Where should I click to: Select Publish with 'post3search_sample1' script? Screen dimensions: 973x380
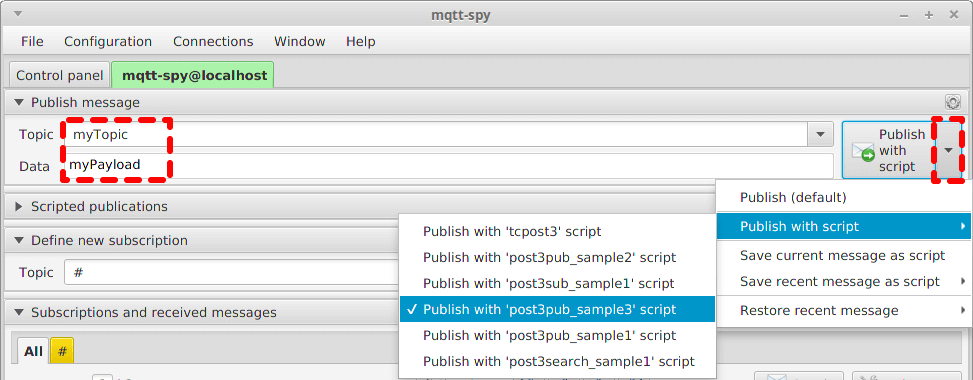[557, 361]
